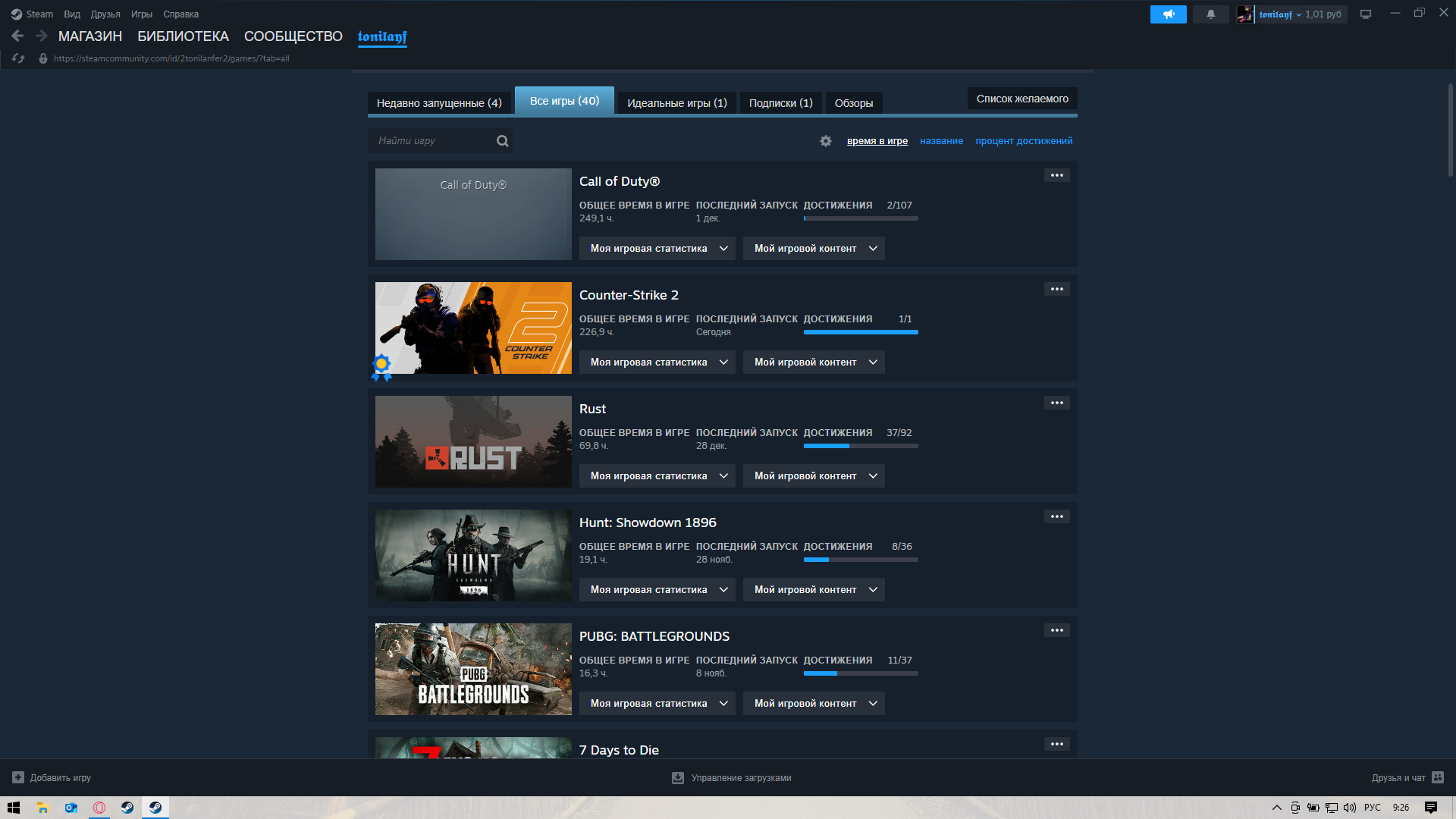Expand My game stats for Counter-Strike 2
Screen dimensions: 1456x819
click(657, 362)
